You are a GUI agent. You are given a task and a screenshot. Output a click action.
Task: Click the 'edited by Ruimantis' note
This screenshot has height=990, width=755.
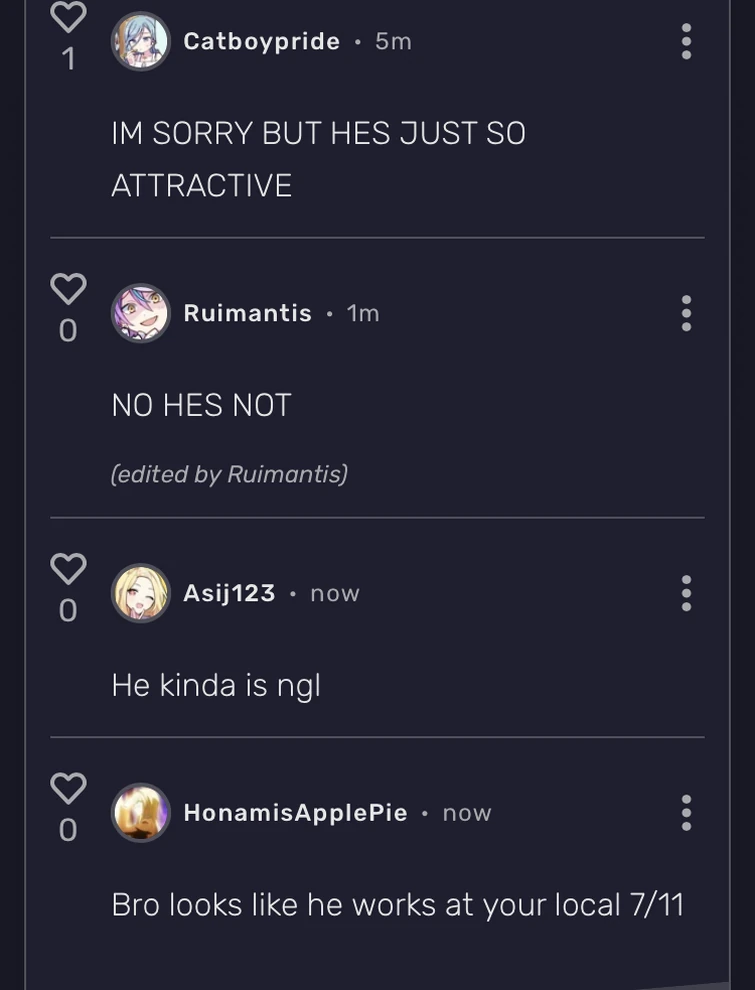click(x=229, y=474)
